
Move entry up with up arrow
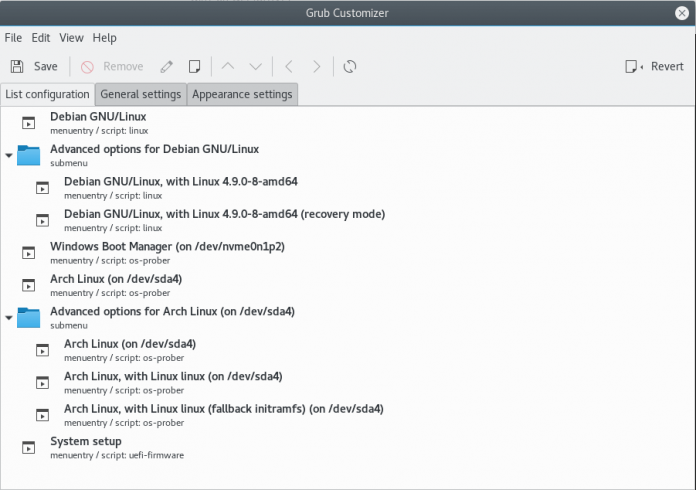(x=228, y=67)
